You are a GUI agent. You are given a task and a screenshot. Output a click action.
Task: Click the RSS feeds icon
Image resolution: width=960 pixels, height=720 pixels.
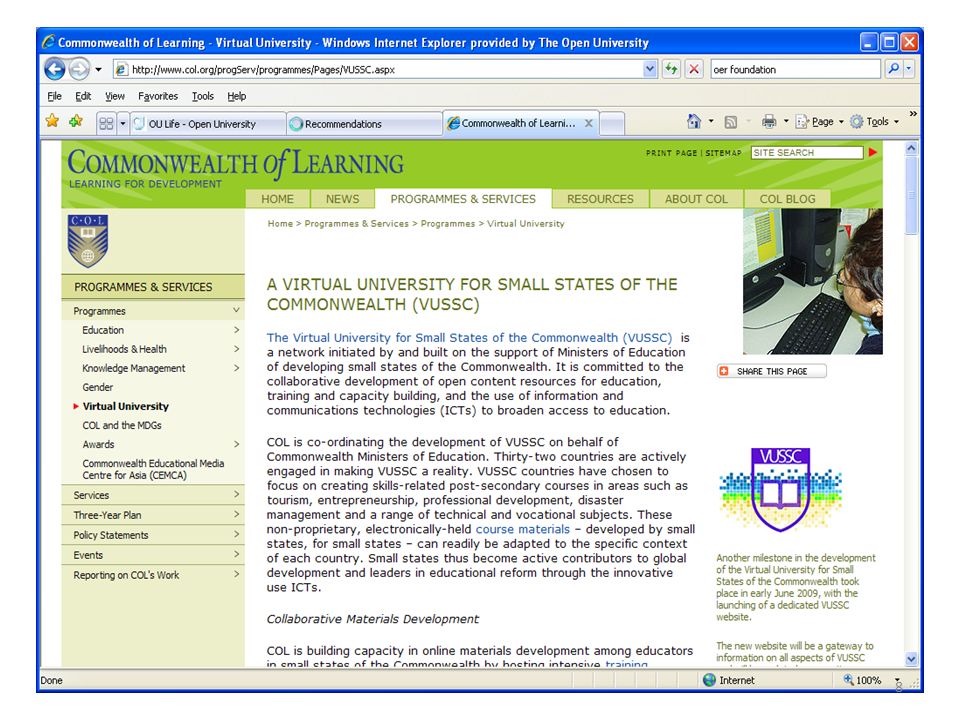click(x=730, y=122)
